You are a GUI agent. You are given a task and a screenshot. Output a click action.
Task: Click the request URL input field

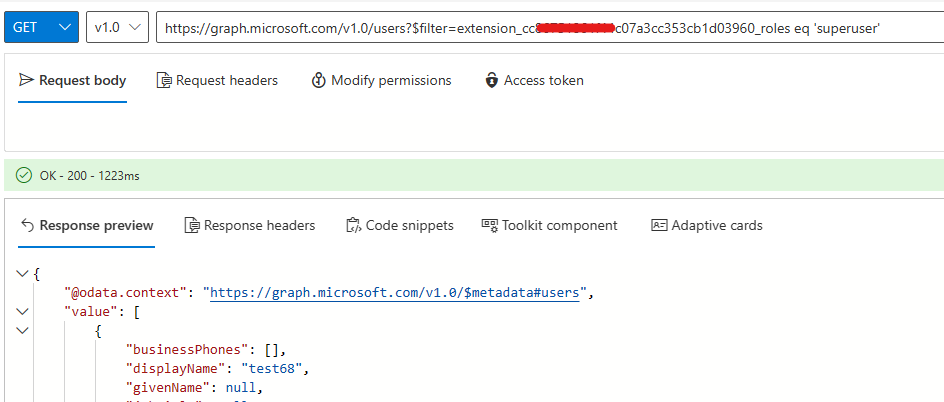(x=550, y=28)
